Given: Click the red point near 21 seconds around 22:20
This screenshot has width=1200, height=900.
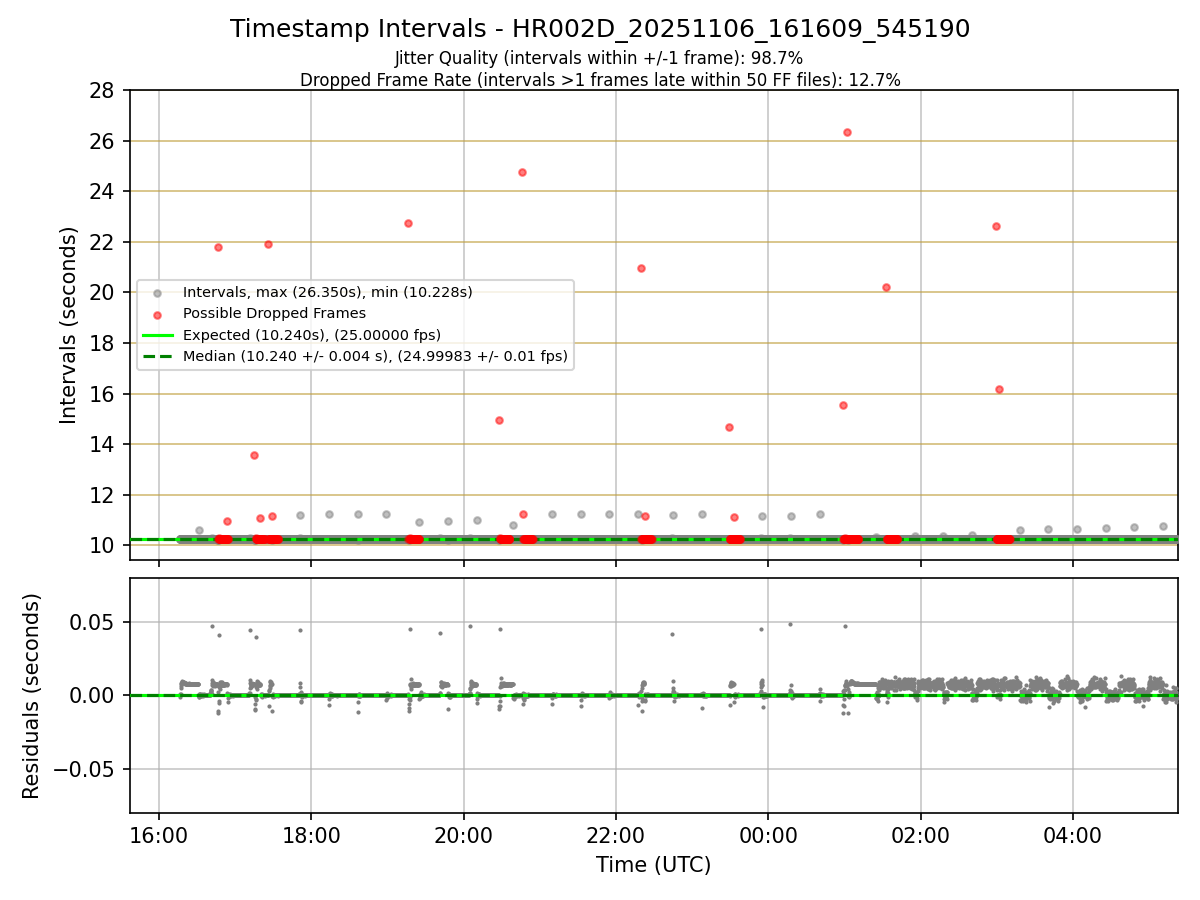Looking at the screenshot, I should [x=641, y=268].
